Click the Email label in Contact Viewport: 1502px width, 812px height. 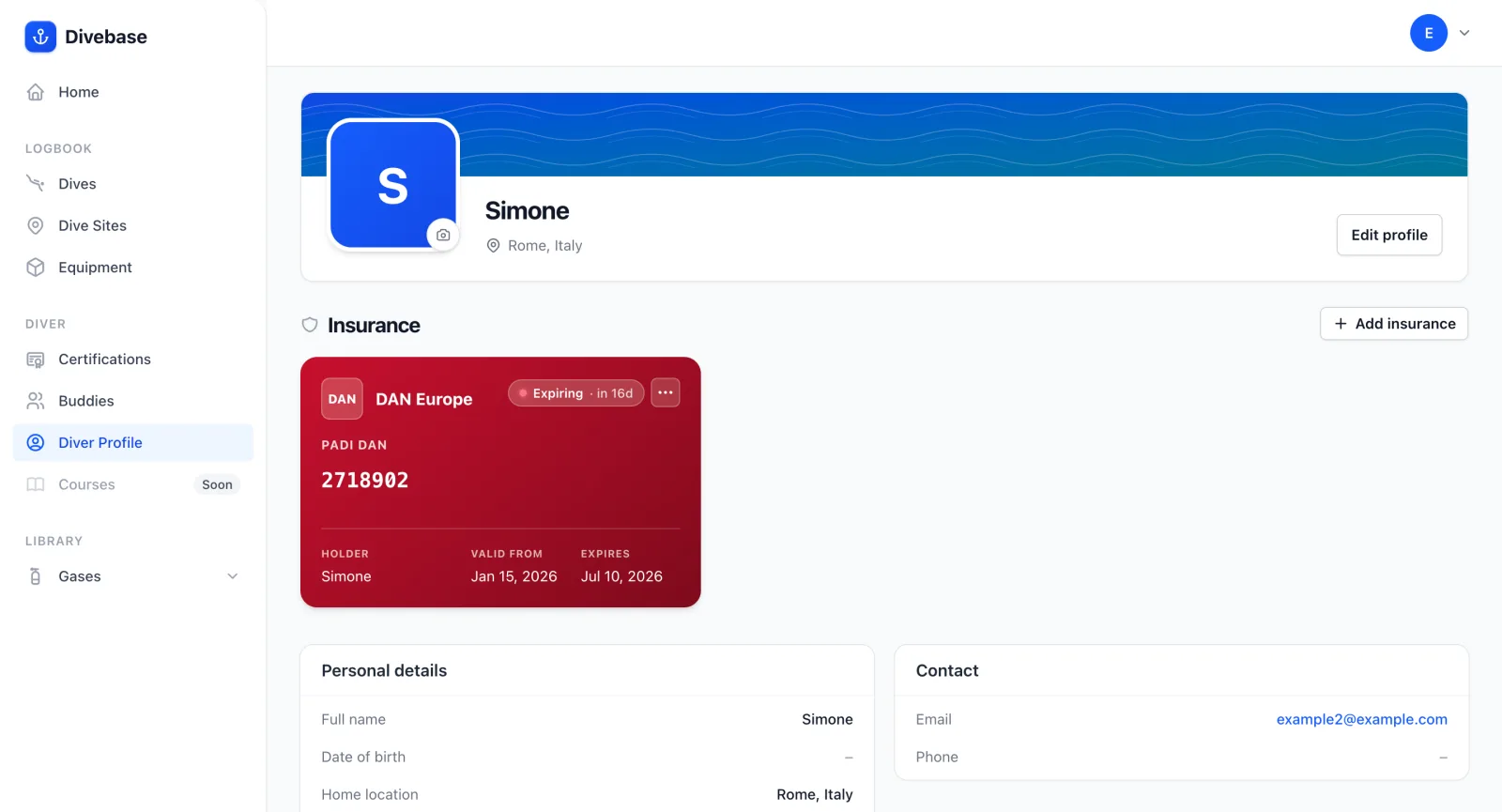[934, 719]
